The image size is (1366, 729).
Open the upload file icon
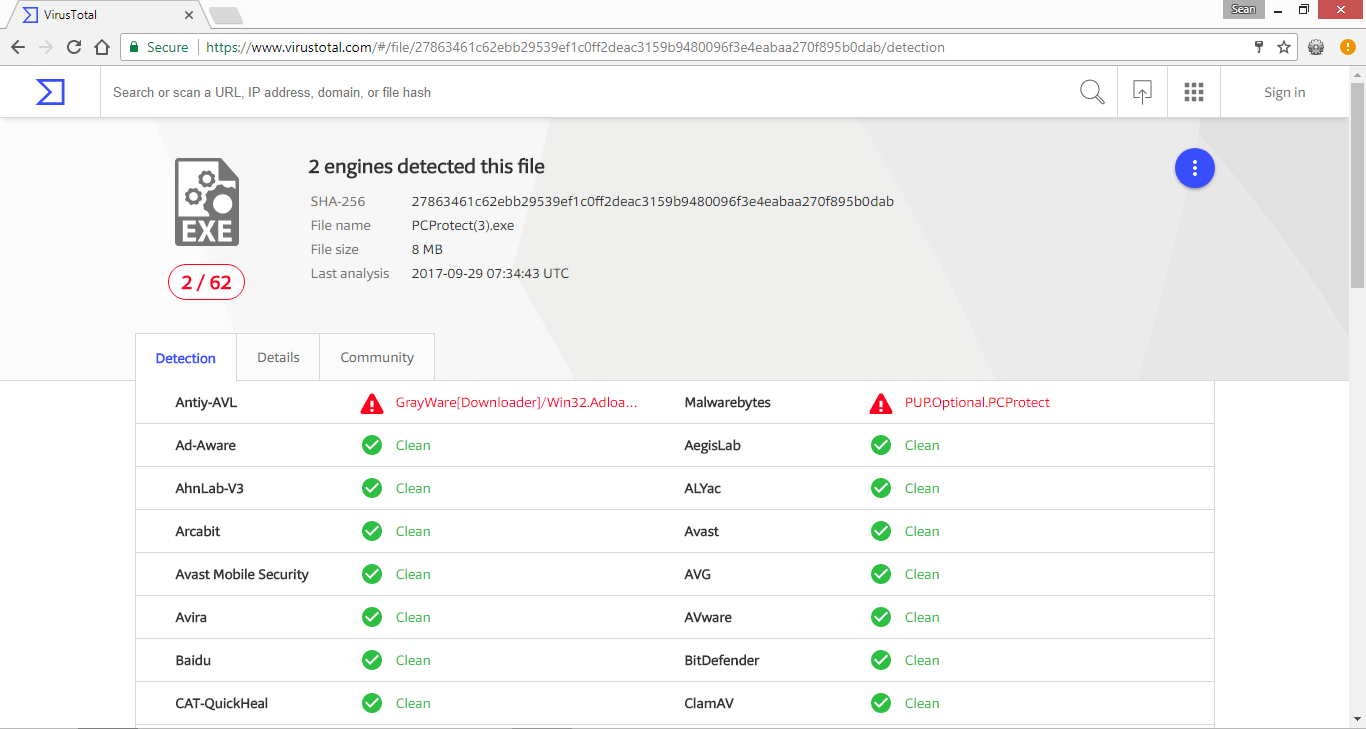(x=1142, y=92)
